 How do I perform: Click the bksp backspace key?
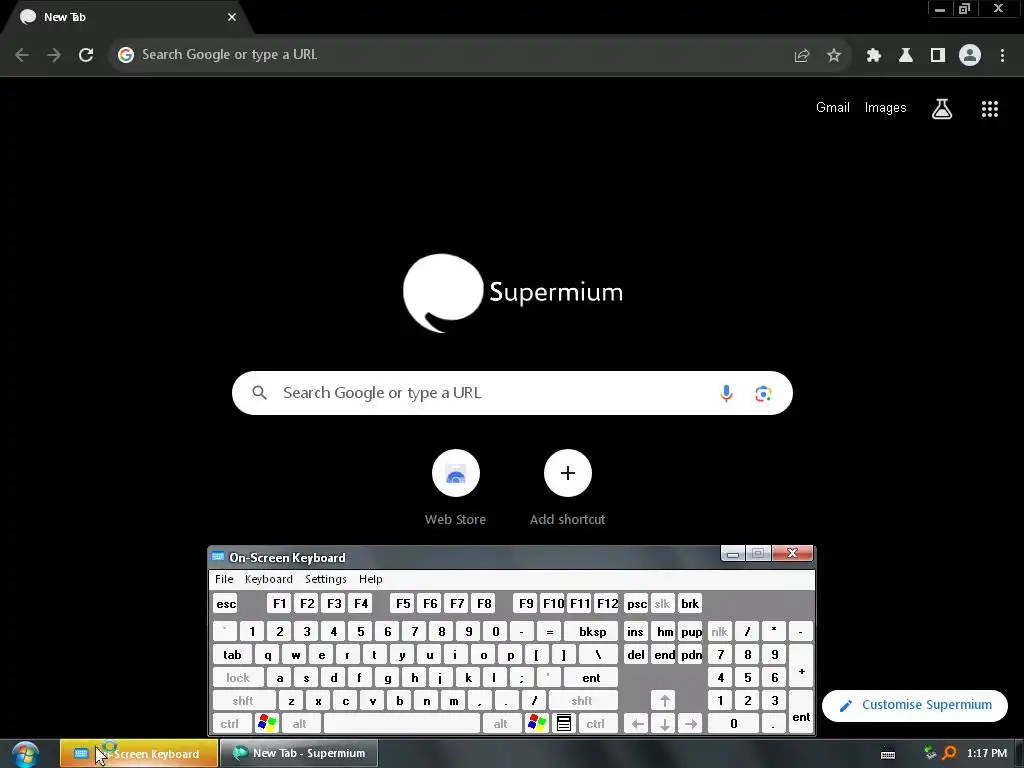point(592,632)
